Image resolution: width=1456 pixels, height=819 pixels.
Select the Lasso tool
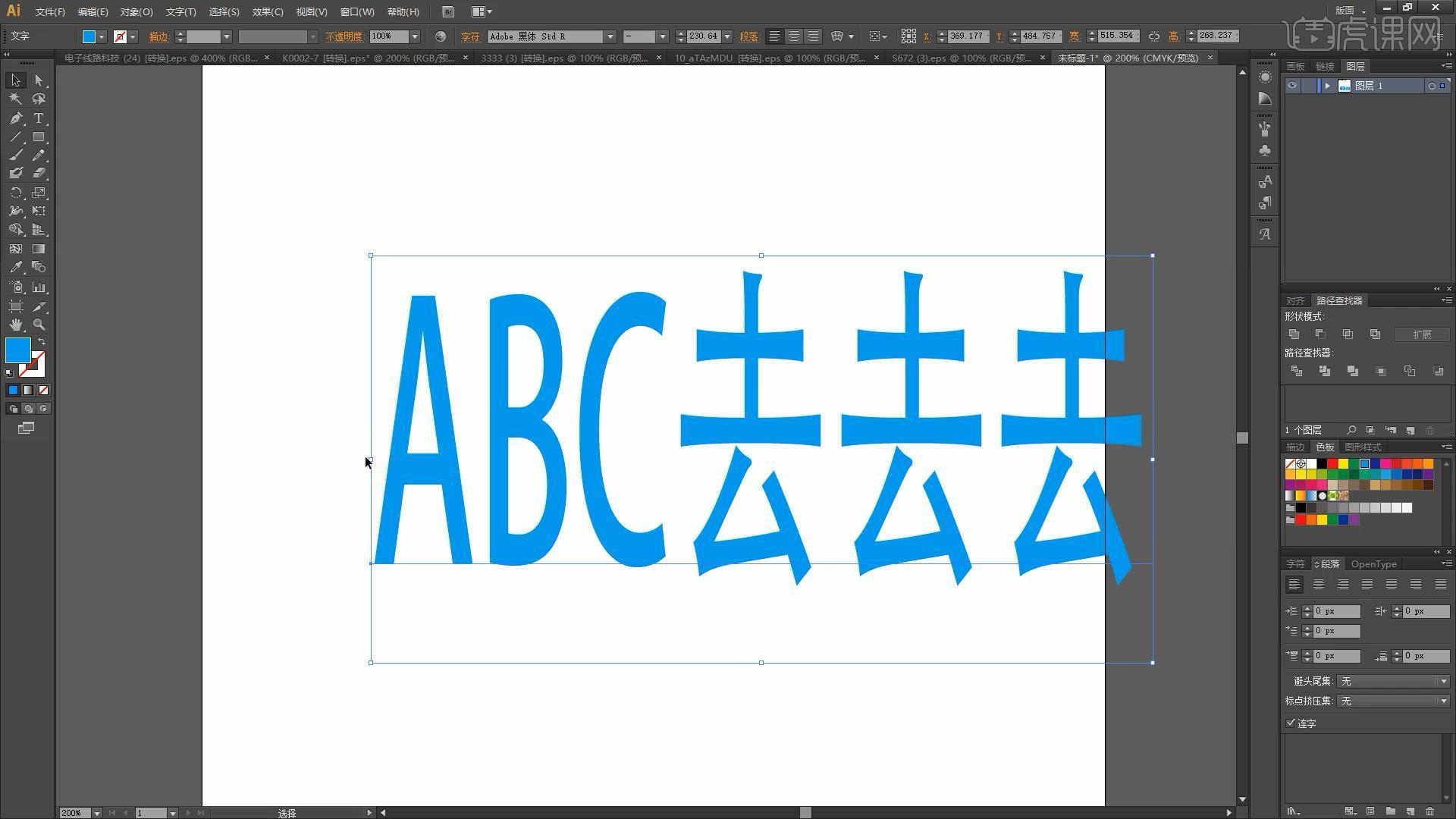39,99
